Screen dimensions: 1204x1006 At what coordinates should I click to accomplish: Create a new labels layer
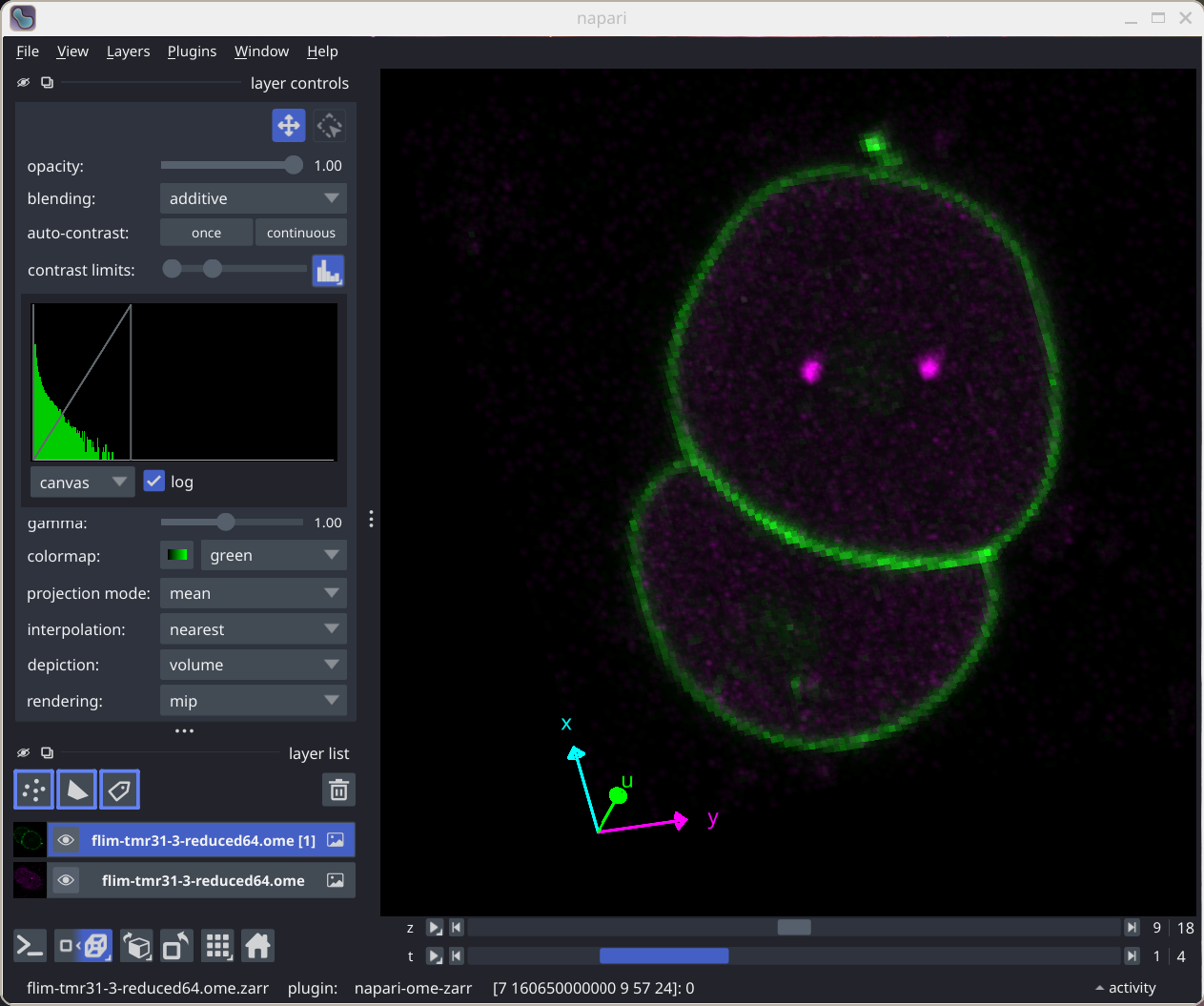120,790
